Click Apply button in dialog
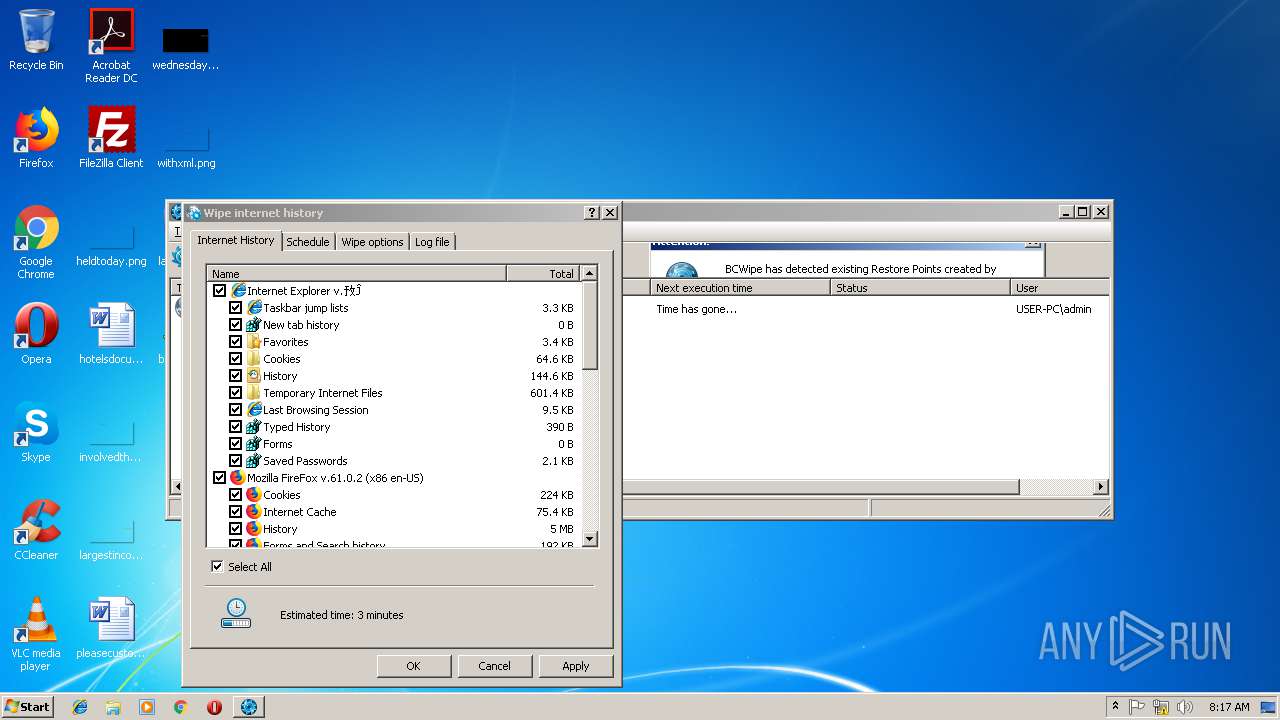The image size is (1280, 720). 576,666
